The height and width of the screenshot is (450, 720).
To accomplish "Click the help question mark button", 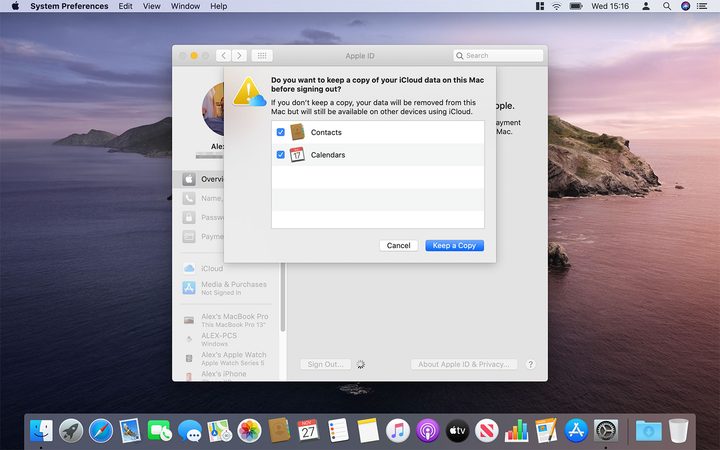I will 530,364.
